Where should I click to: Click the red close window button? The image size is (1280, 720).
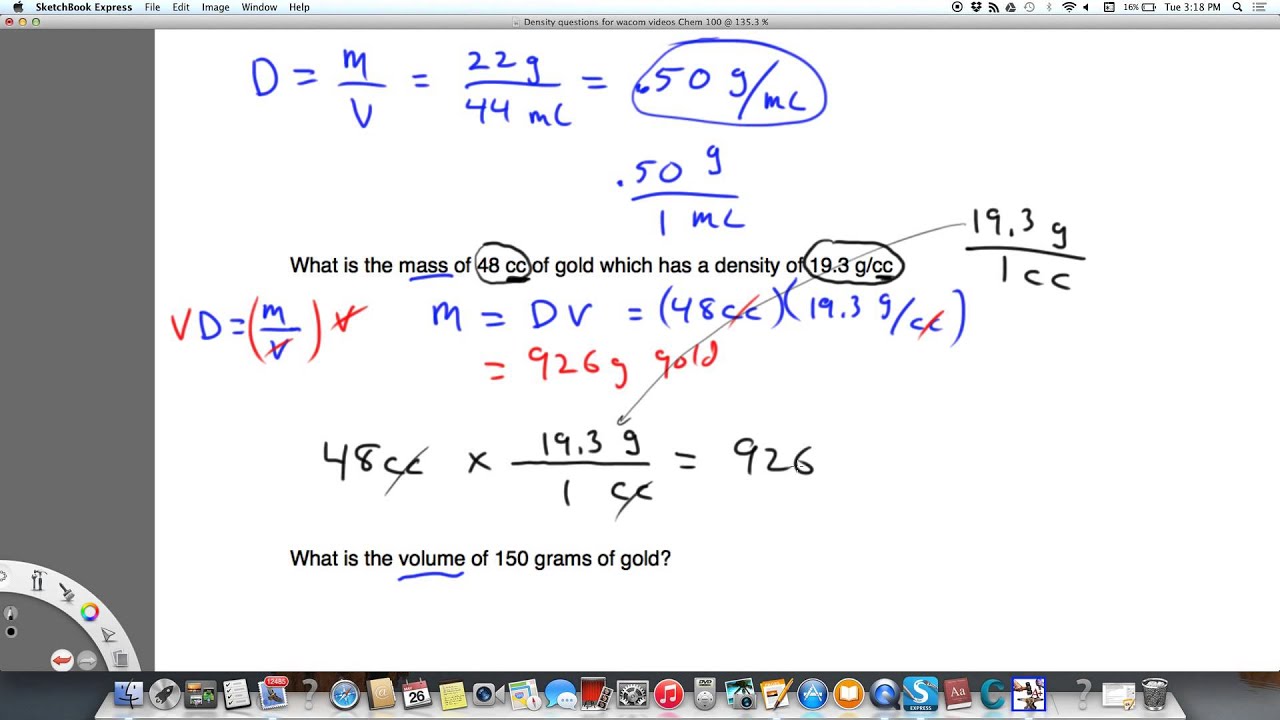[x=9, y=22]
